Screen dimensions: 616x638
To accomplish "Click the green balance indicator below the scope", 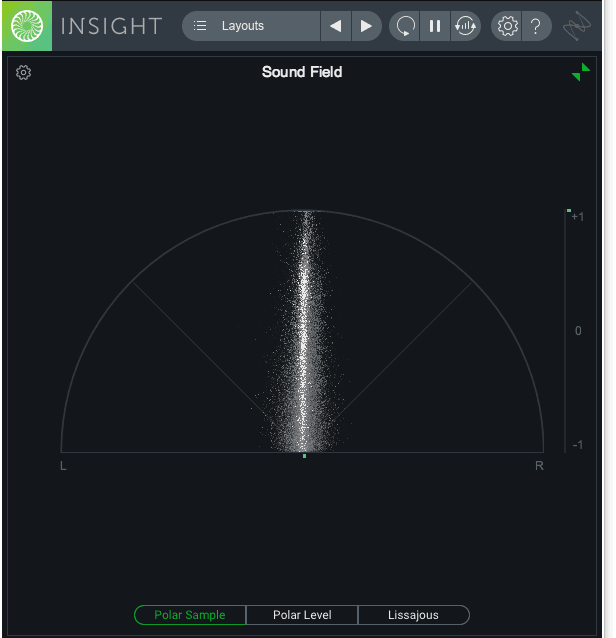I will pyautogui.click(x=304, y=456).
